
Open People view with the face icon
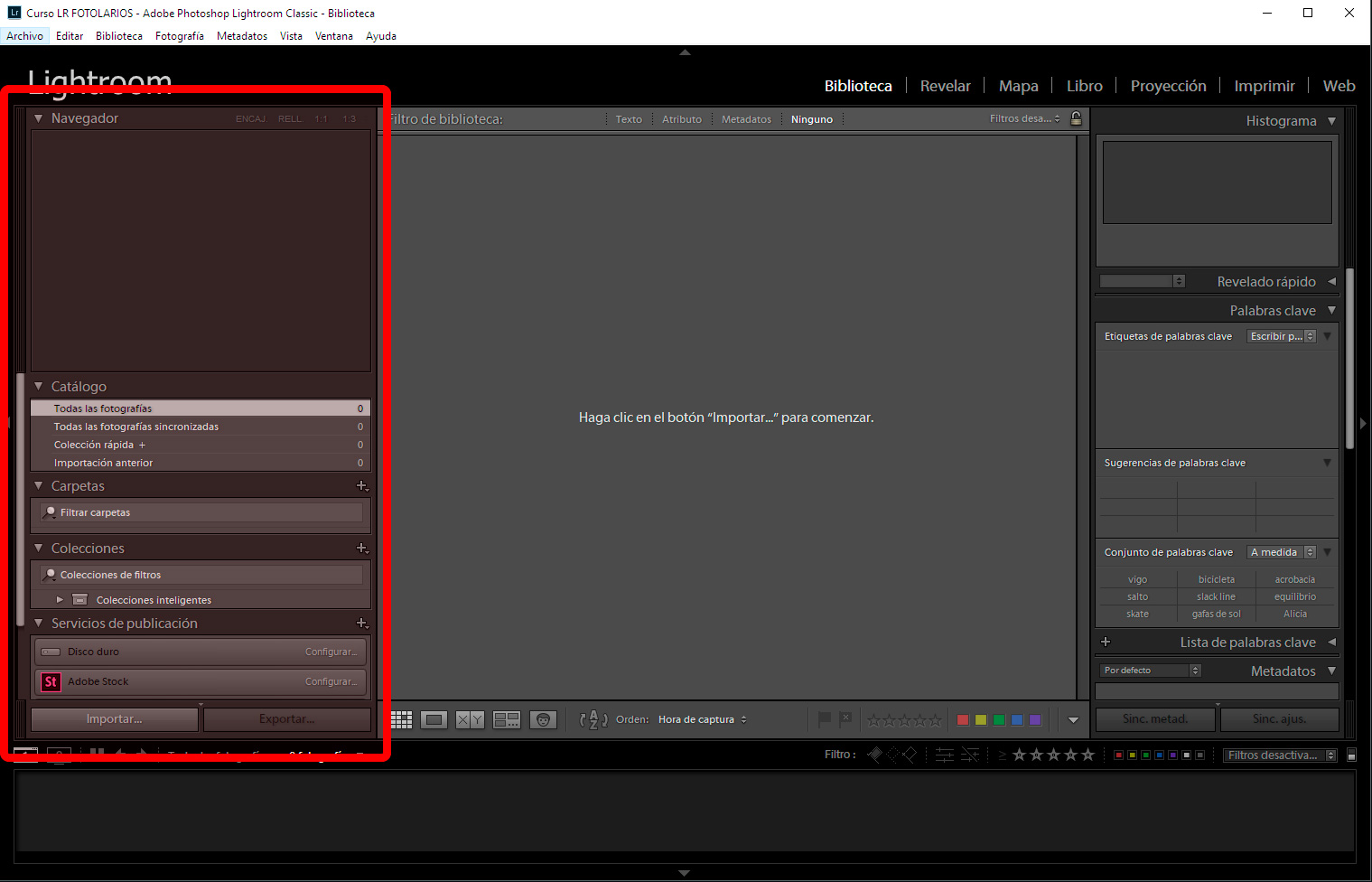point(544,719)
